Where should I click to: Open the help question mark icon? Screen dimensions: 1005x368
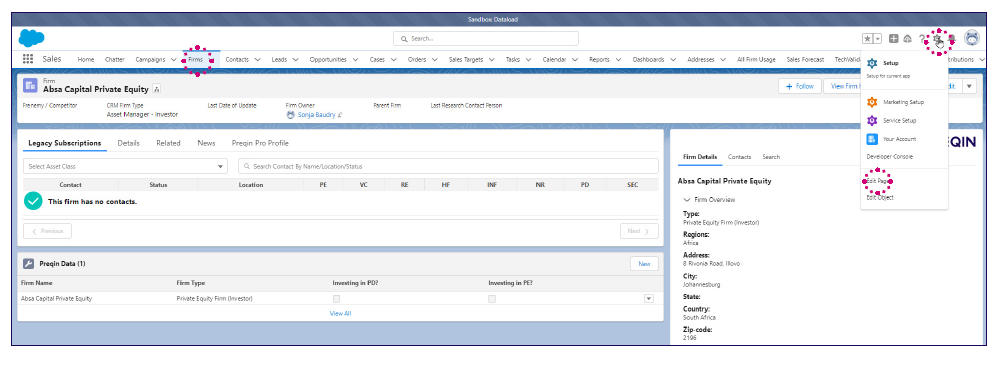pyautogui.click(x=922, y=39)
